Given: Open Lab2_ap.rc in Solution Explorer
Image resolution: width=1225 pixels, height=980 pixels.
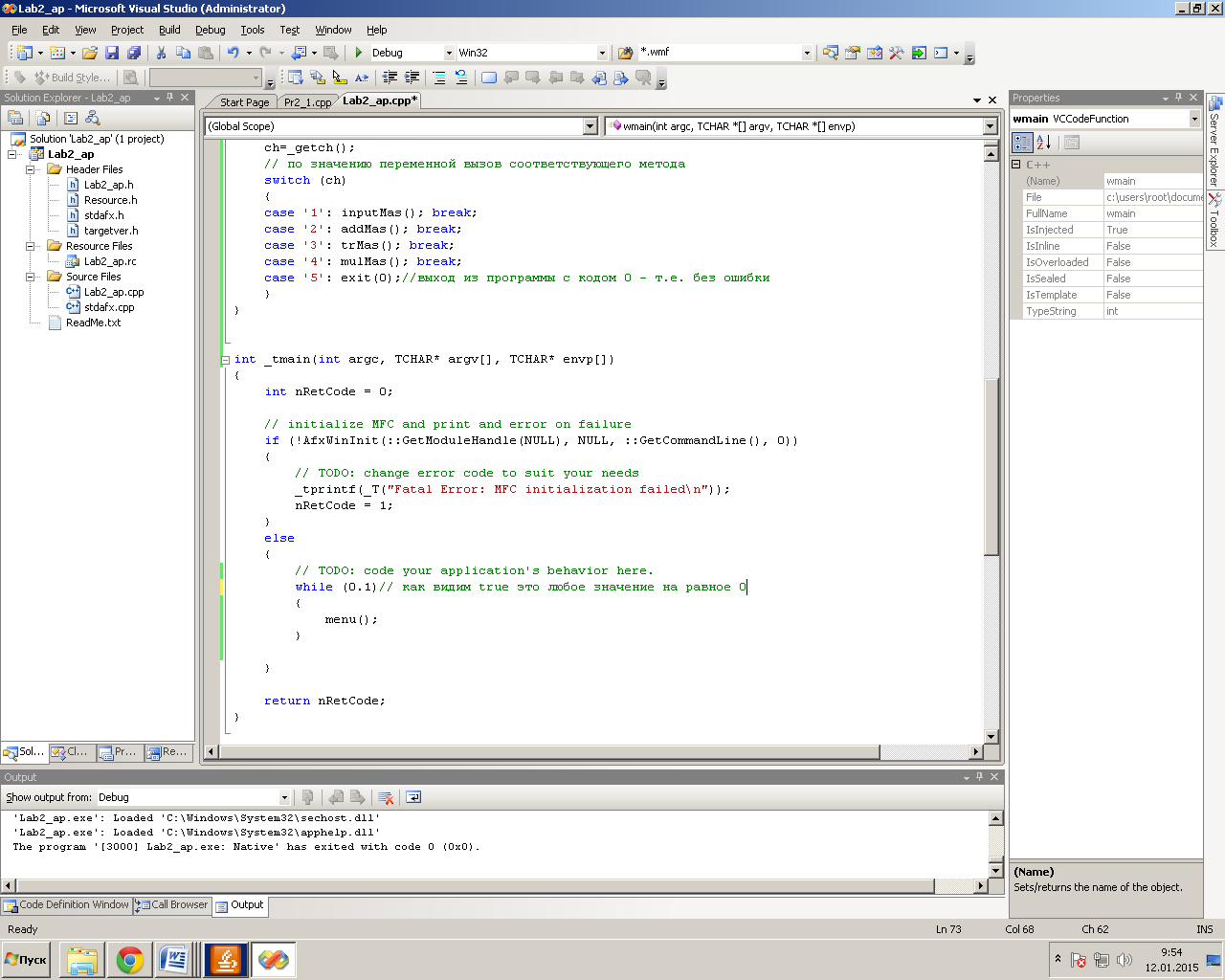Looking at the screenshot, I should pyautogui.click(x=109, y=261).
